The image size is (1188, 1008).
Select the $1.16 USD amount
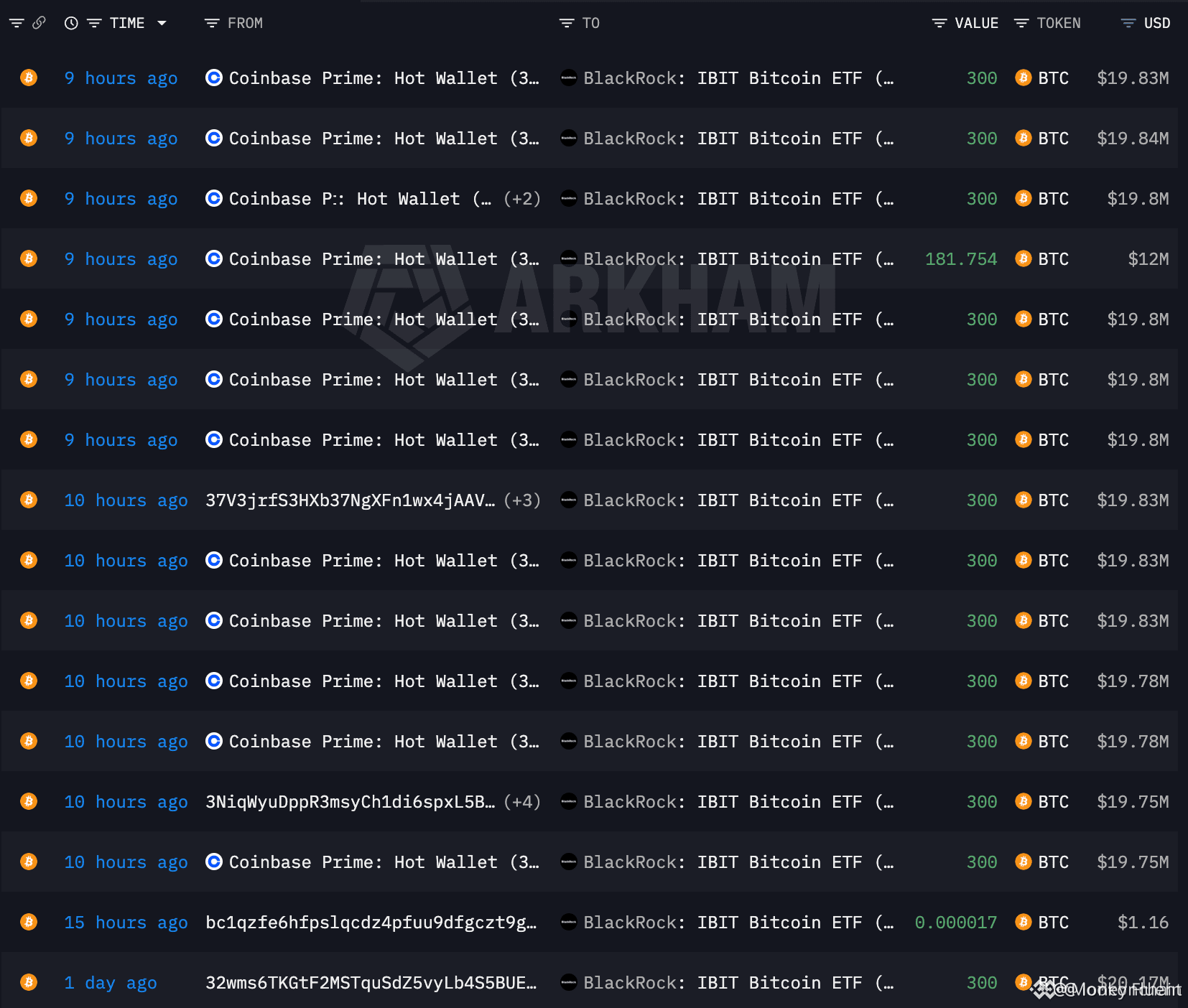[x=1143, y=923]
